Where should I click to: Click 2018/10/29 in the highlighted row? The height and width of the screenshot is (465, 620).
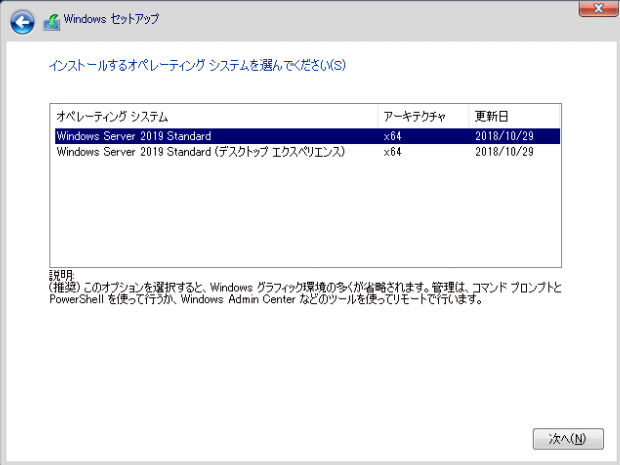(504, 136)
